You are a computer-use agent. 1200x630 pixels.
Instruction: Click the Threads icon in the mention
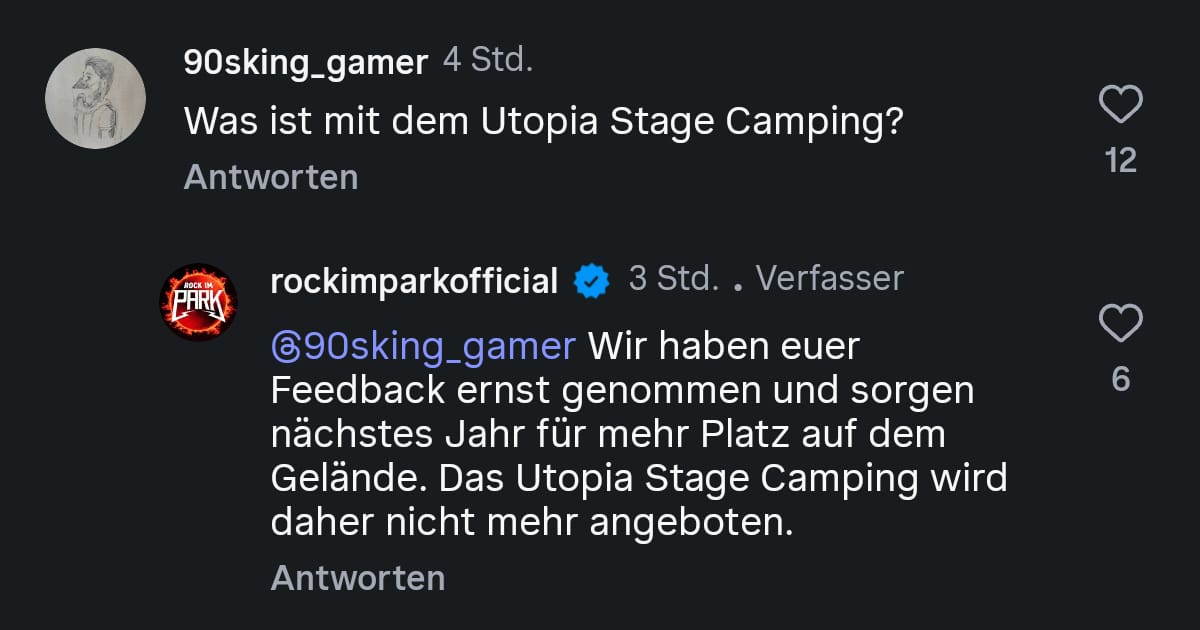284,347
